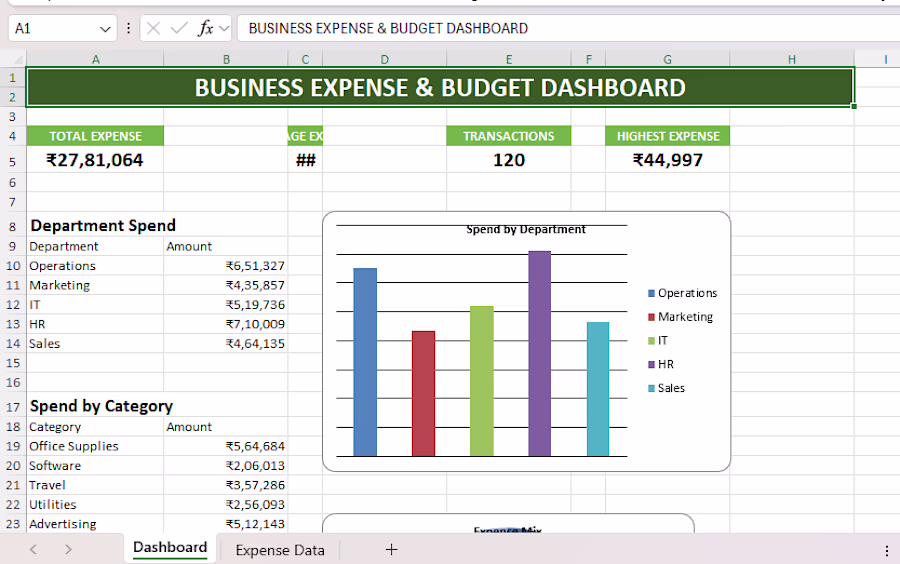The image size is (900, 564).
Task: Select column A header
Action: click(95, 60)
